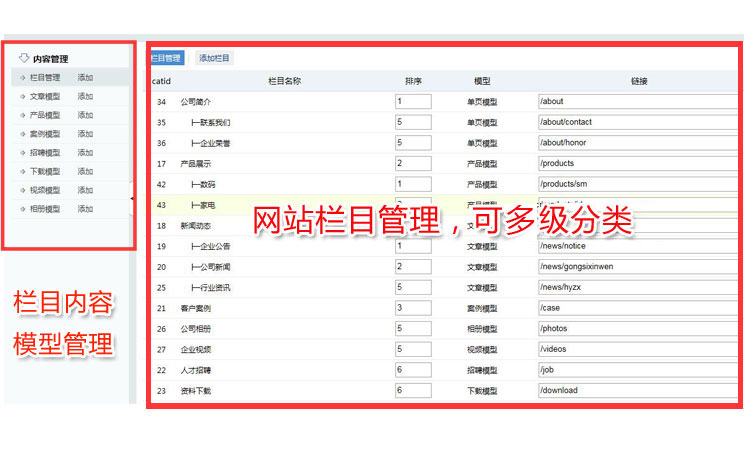Screen dimensions: 750x450
Task: Open 文章模型 in the sidebar
Action: 44,96
